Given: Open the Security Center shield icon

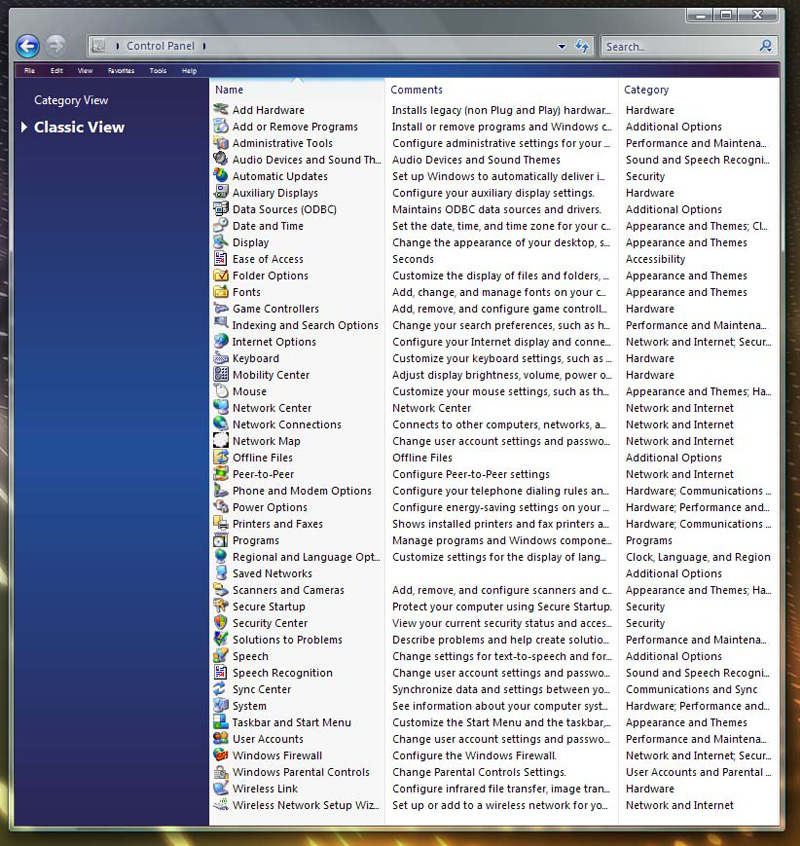Looking at the screenshot, I should click(221, 623).
